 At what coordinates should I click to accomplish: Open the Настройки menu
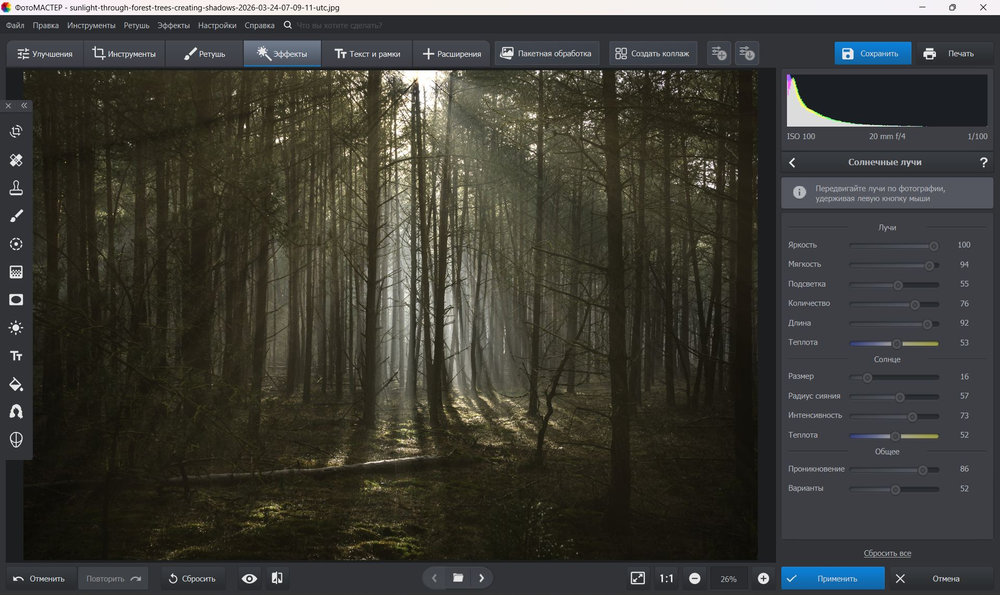pyautogui.click(x=217, y=26)
